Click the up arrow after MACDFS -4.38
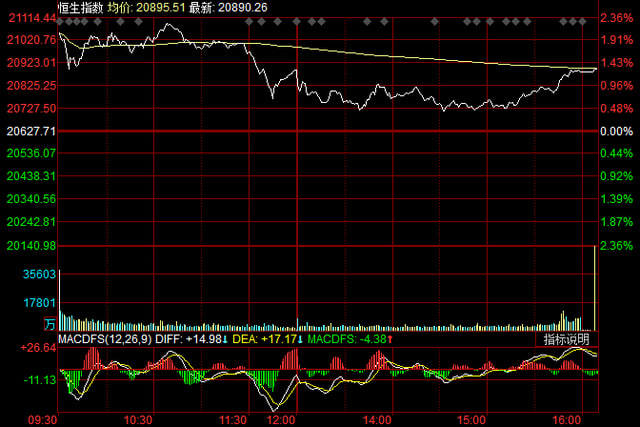This screenshot has width=640, height=427. (x=389, y=340)
